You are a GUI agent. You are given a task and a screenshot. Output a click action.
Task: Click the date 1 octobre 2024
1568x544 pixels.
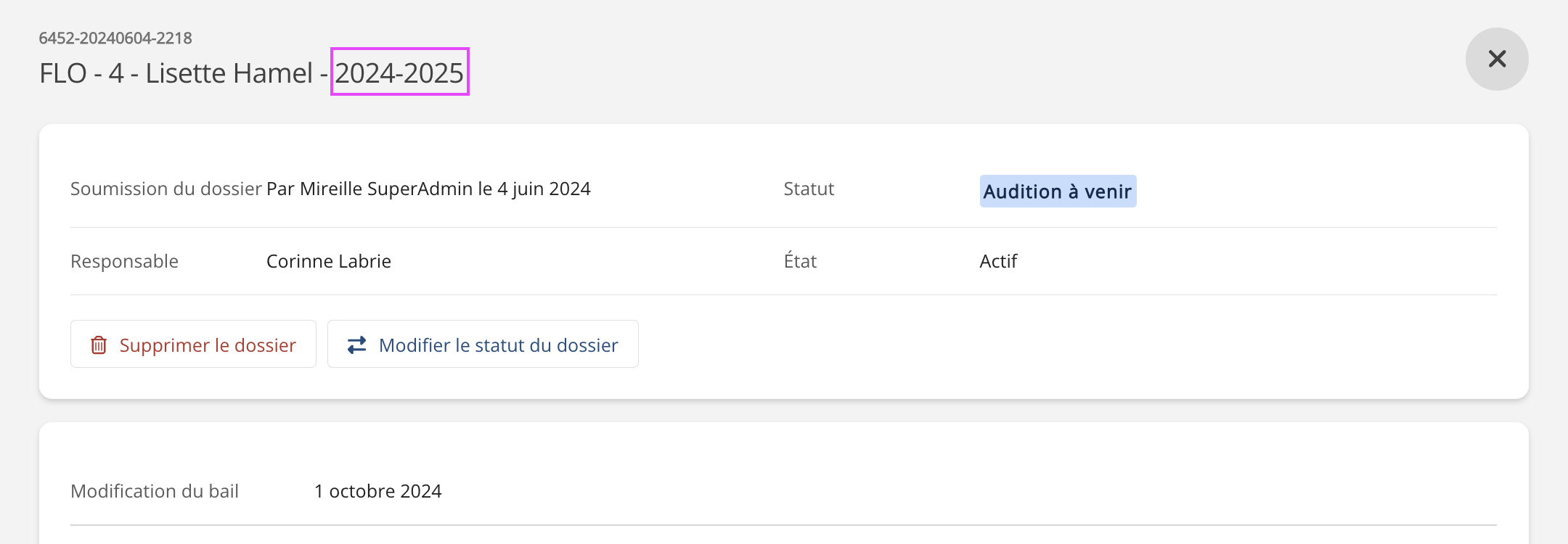pos(377,491)
